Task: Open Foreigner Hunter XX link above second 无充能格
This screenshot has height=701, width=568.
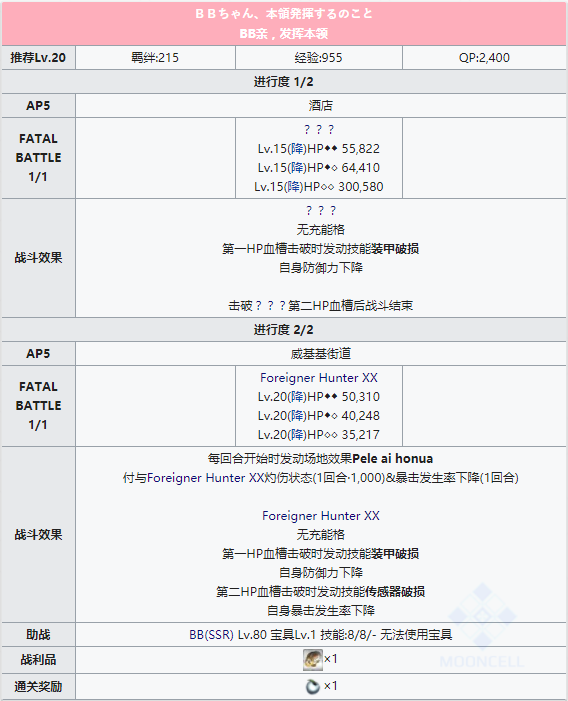Action: 320,516
